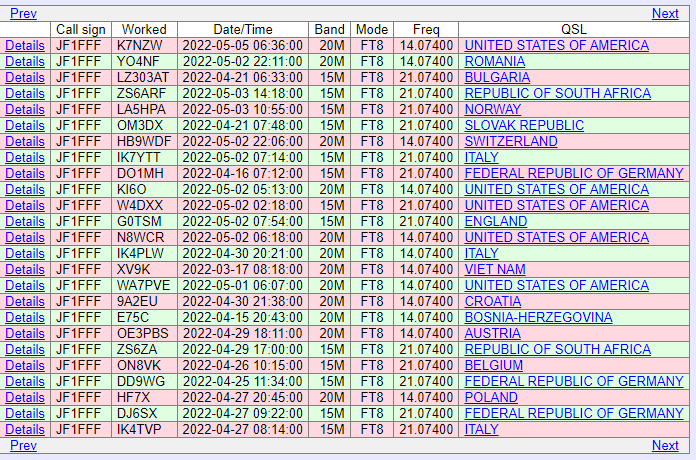The image size is (696, 460).
Task: Open Details for the E75C contact
Action: pyautogui.click(x=25, y=317)
